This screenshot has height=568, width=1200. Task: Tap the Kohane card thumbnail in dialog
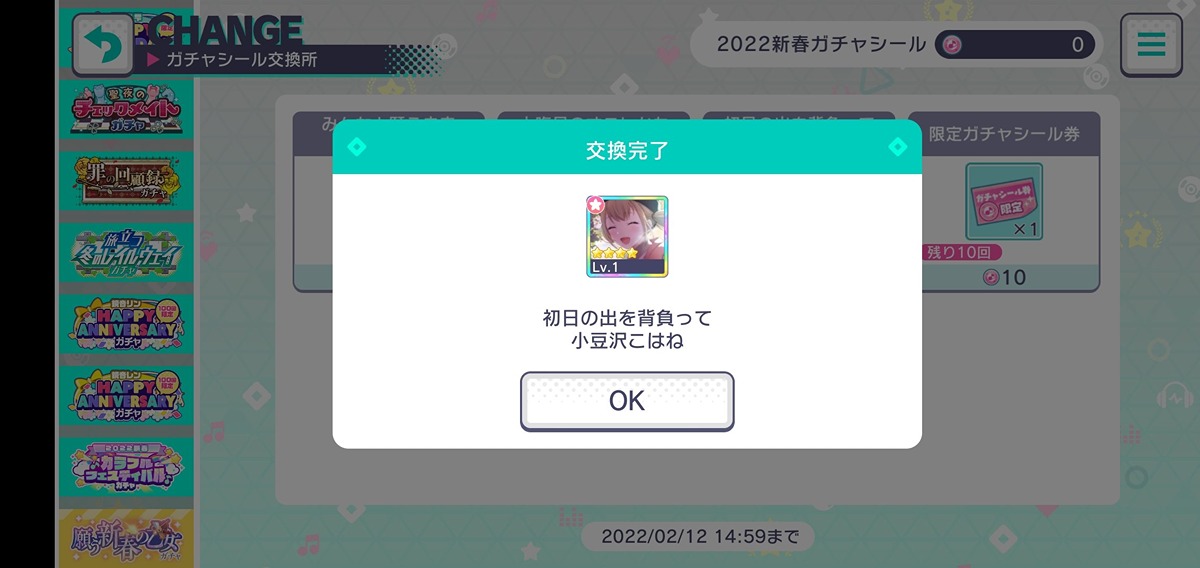click(x=627, y=236)
